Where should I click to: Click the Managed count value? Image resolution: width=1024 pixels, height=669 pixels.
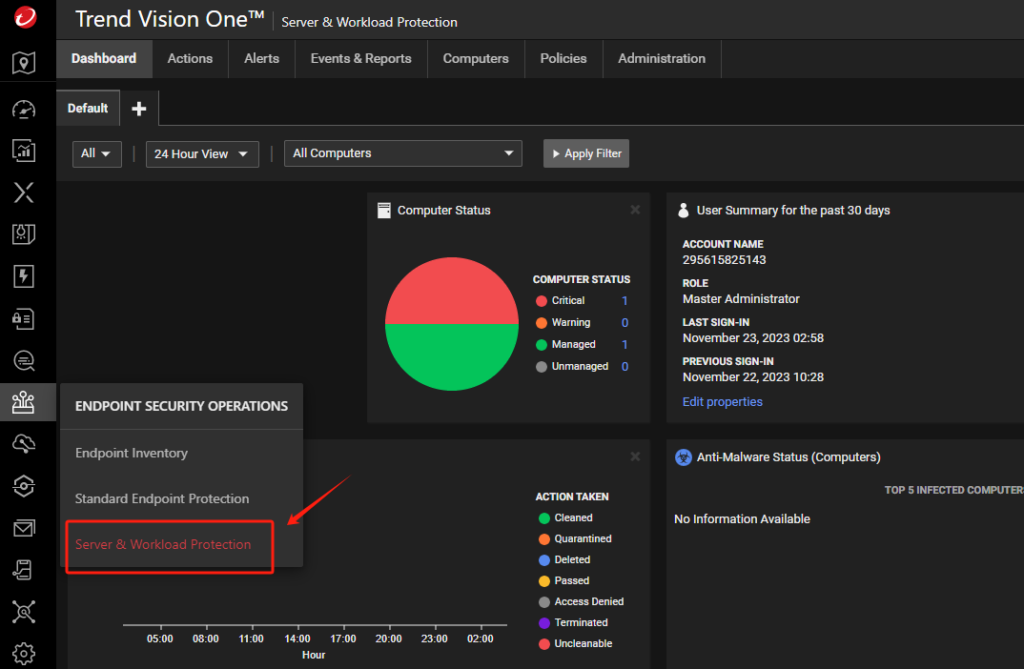click(x=624, y=344)
